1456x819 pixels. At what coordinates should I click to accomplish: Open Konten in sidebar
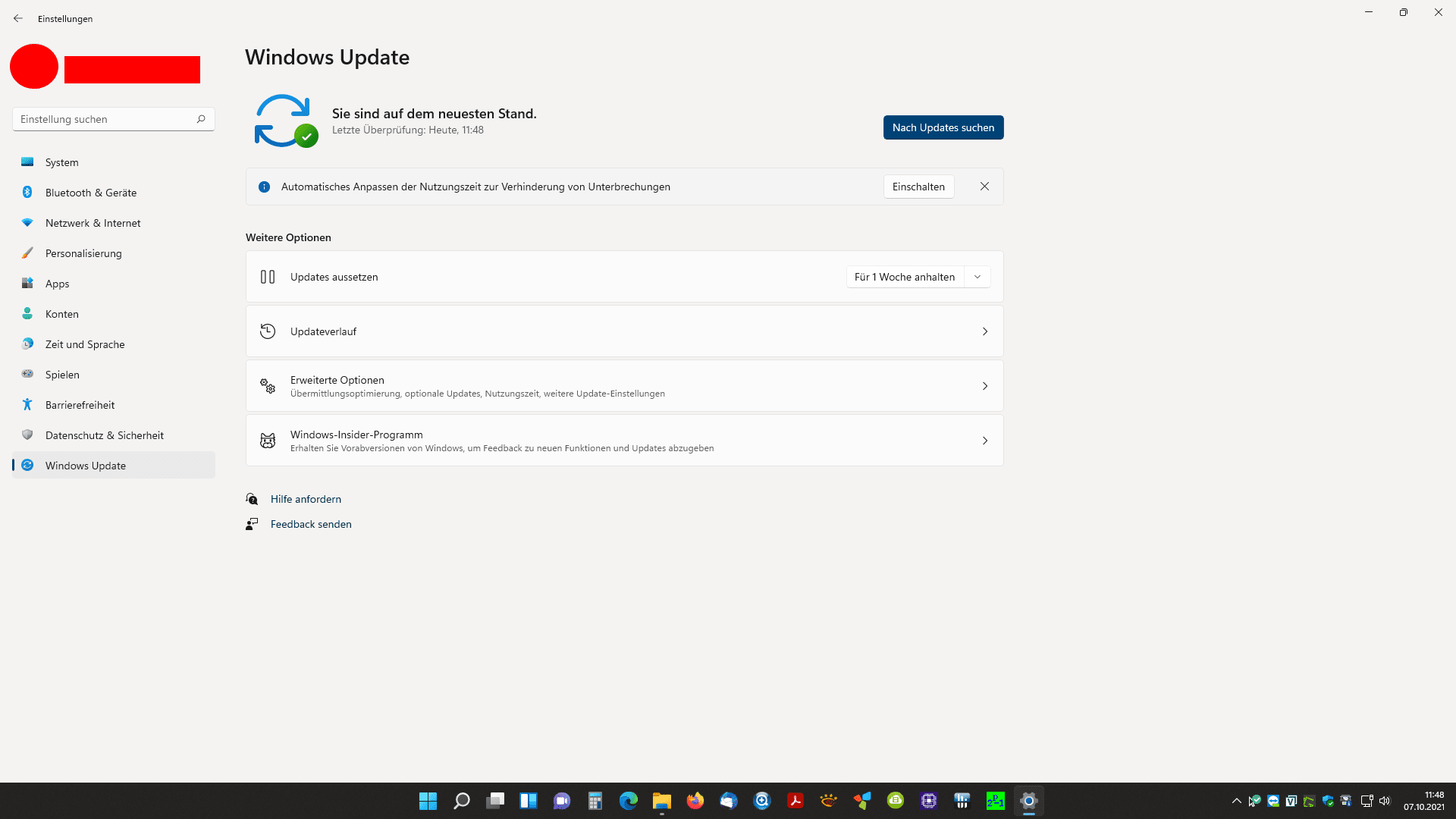tap(114, 314)
